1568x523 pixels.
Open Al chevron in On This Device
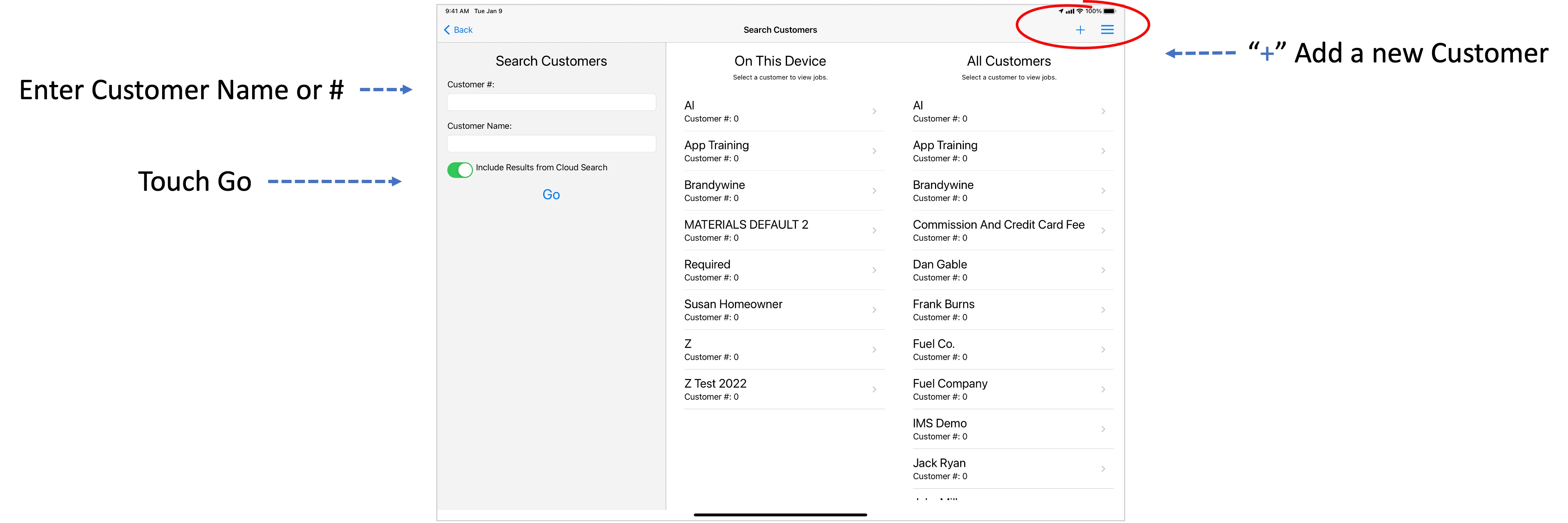click(x=874, y=112)
